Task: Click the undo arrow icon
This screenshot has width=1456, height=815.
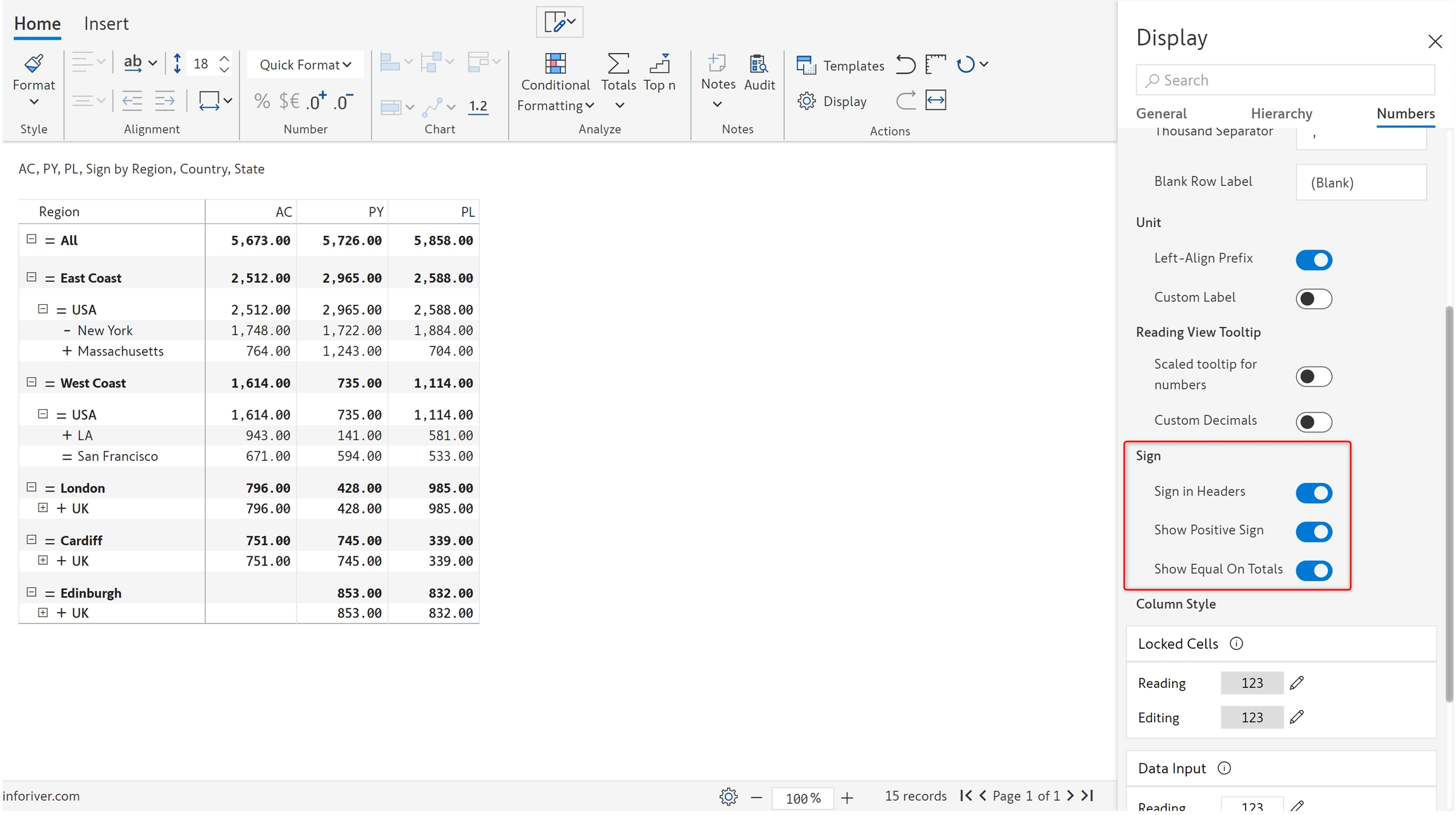Action: click(905, 64)
